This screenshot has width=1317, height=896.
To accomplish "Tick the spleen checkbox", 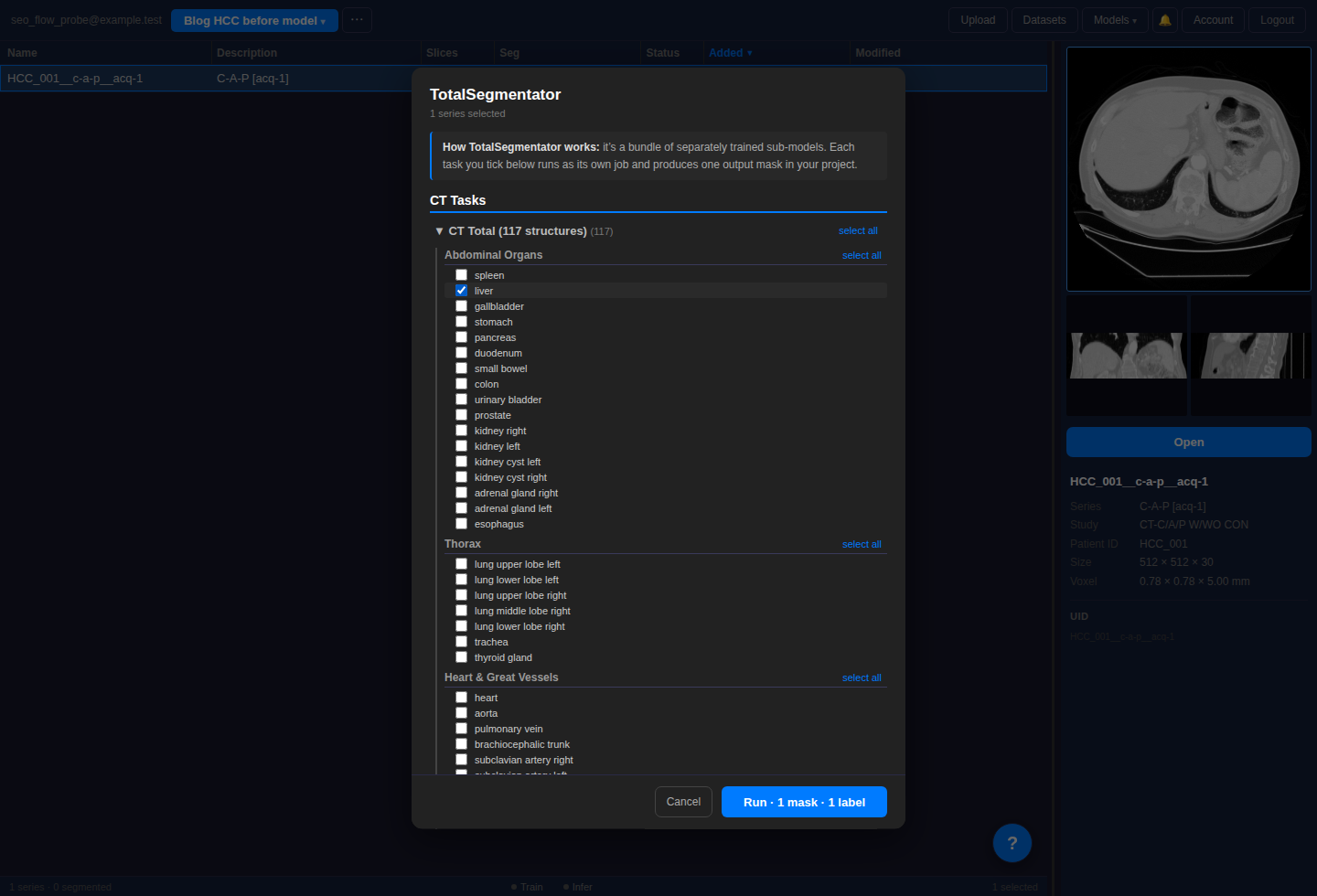I will click(462, 275).
